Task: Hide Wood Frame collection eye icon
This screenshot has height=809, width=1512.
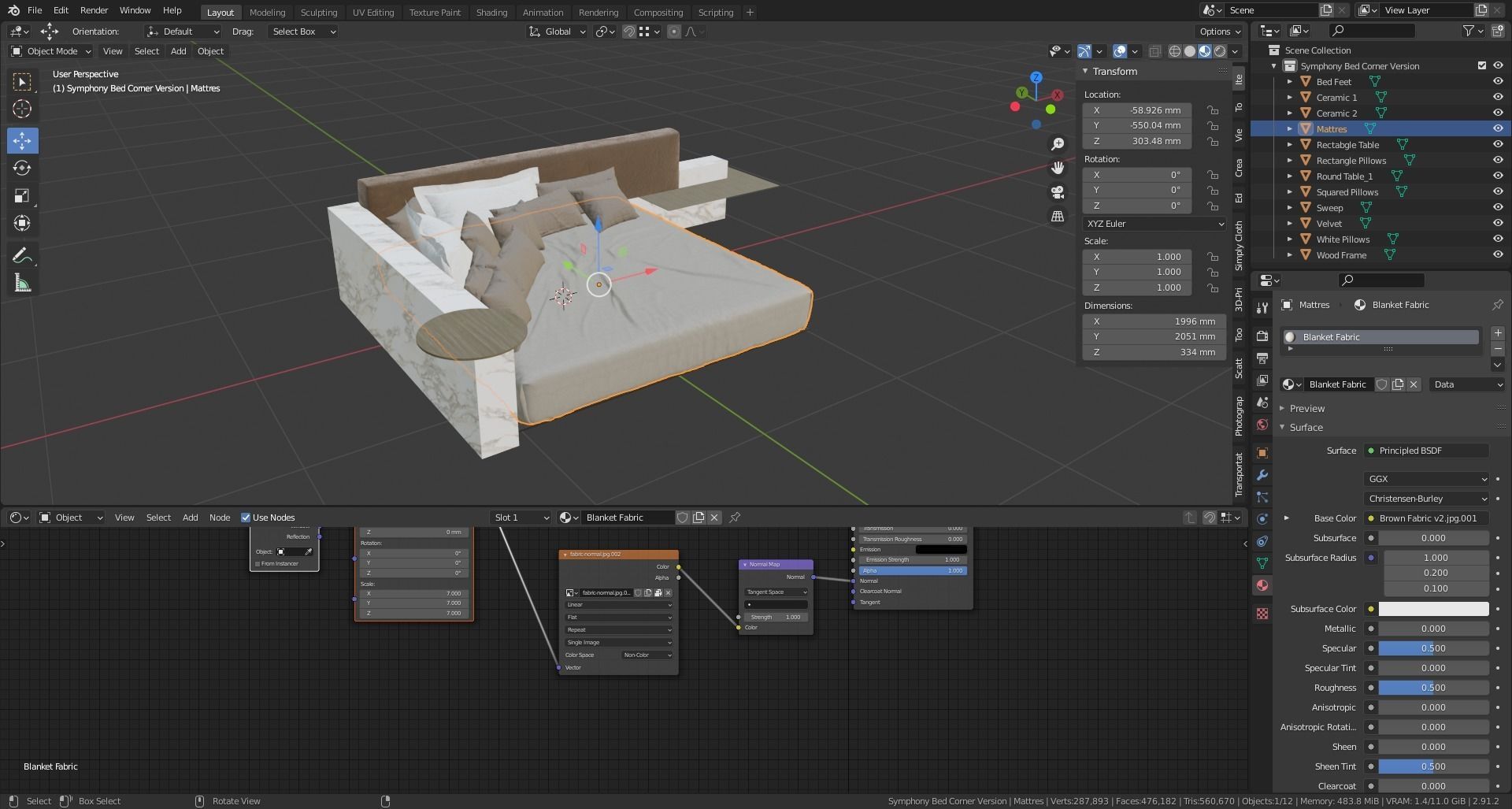Action: point(1498,255)
